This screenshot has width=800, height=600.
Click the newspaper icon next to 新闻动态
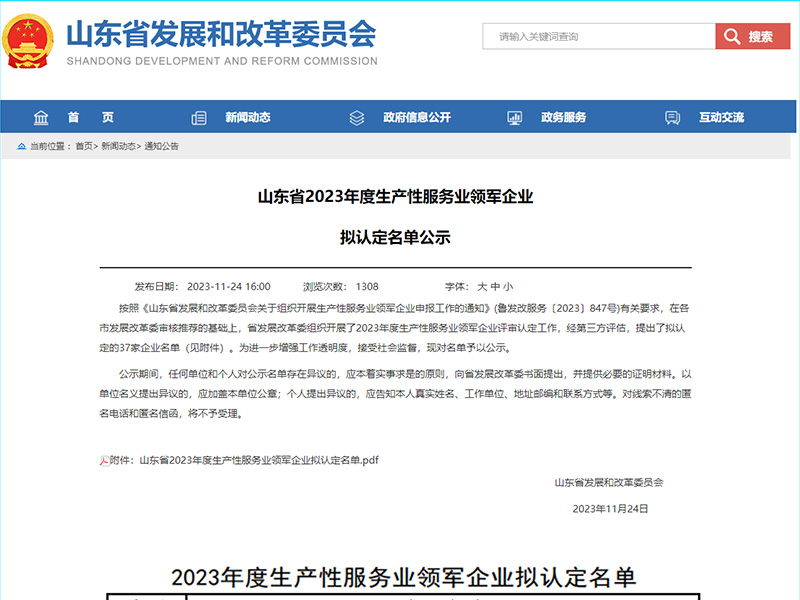tap(198, 117)
